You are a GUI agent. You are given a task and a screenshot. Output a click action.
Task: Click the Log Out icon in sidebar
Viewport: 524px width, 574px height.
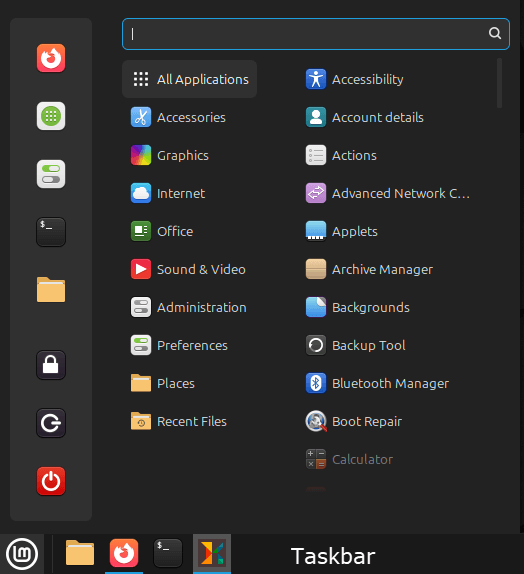pyautogui.click(x=51, y=423)
